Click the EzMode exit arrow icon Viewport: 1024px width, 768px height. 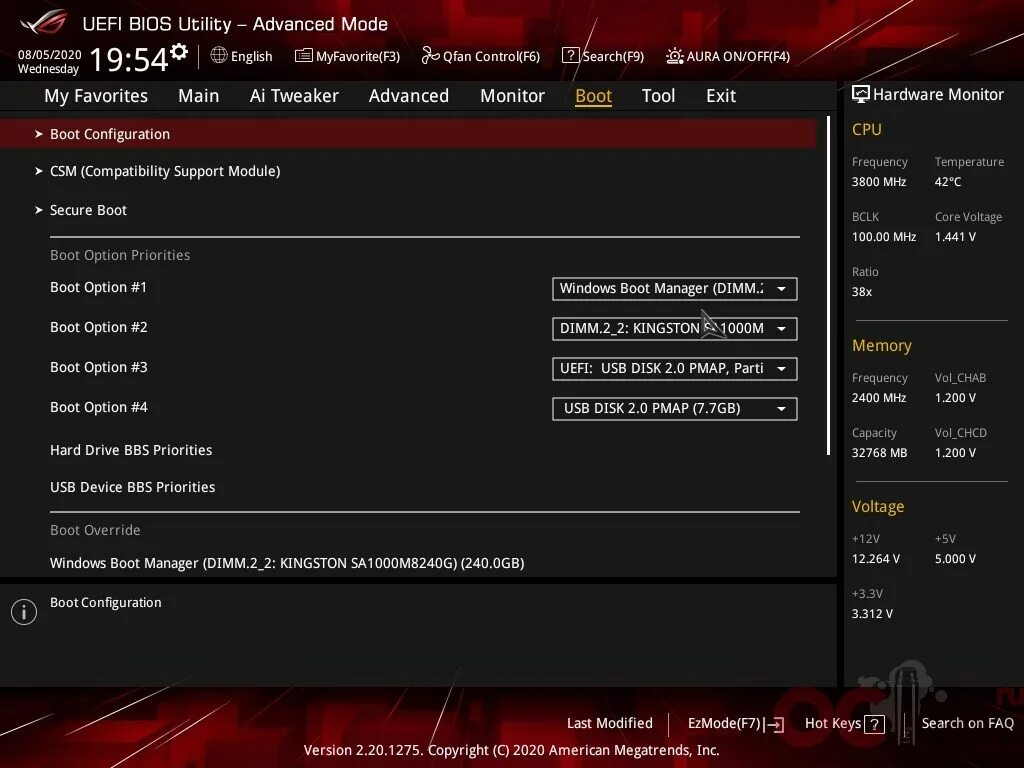775,724
